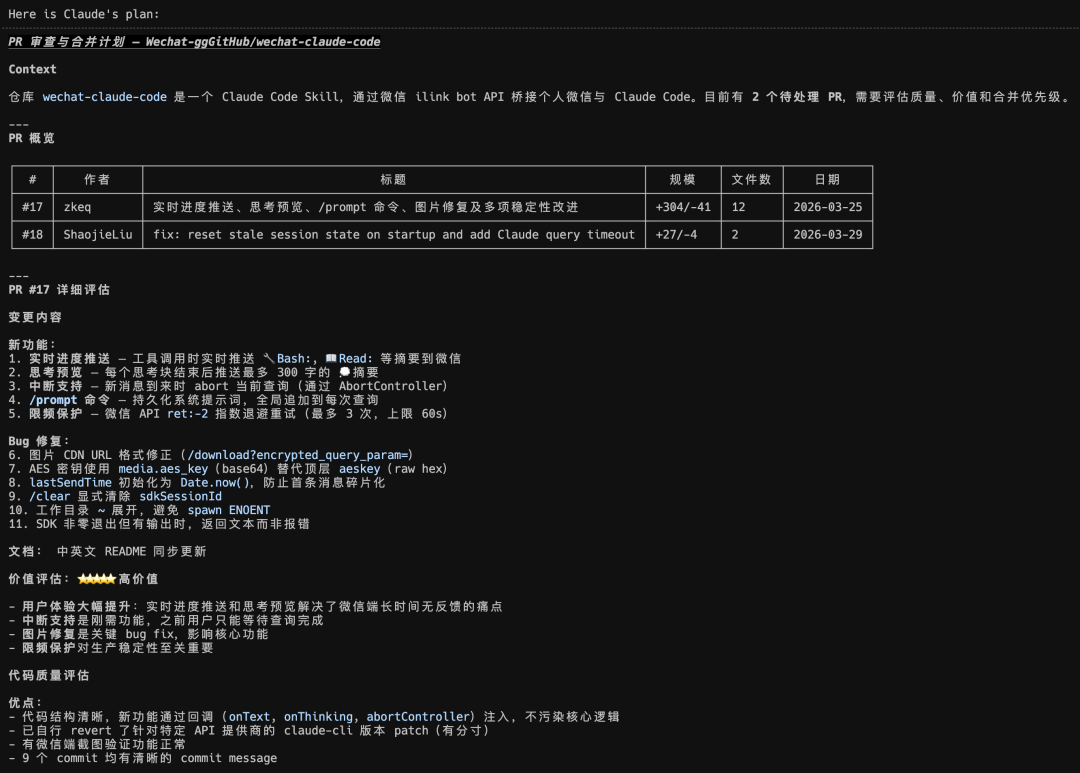The width and height of the screenshot is (1080, 773).
Task: Click the '文档:' line about README updates
Action: [x=107, y=551]
